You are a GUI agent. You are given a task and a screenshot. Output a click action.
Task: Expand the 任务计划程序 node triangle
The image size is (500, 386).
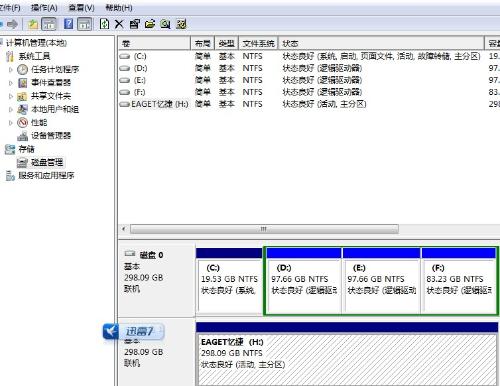coord(11,70)
